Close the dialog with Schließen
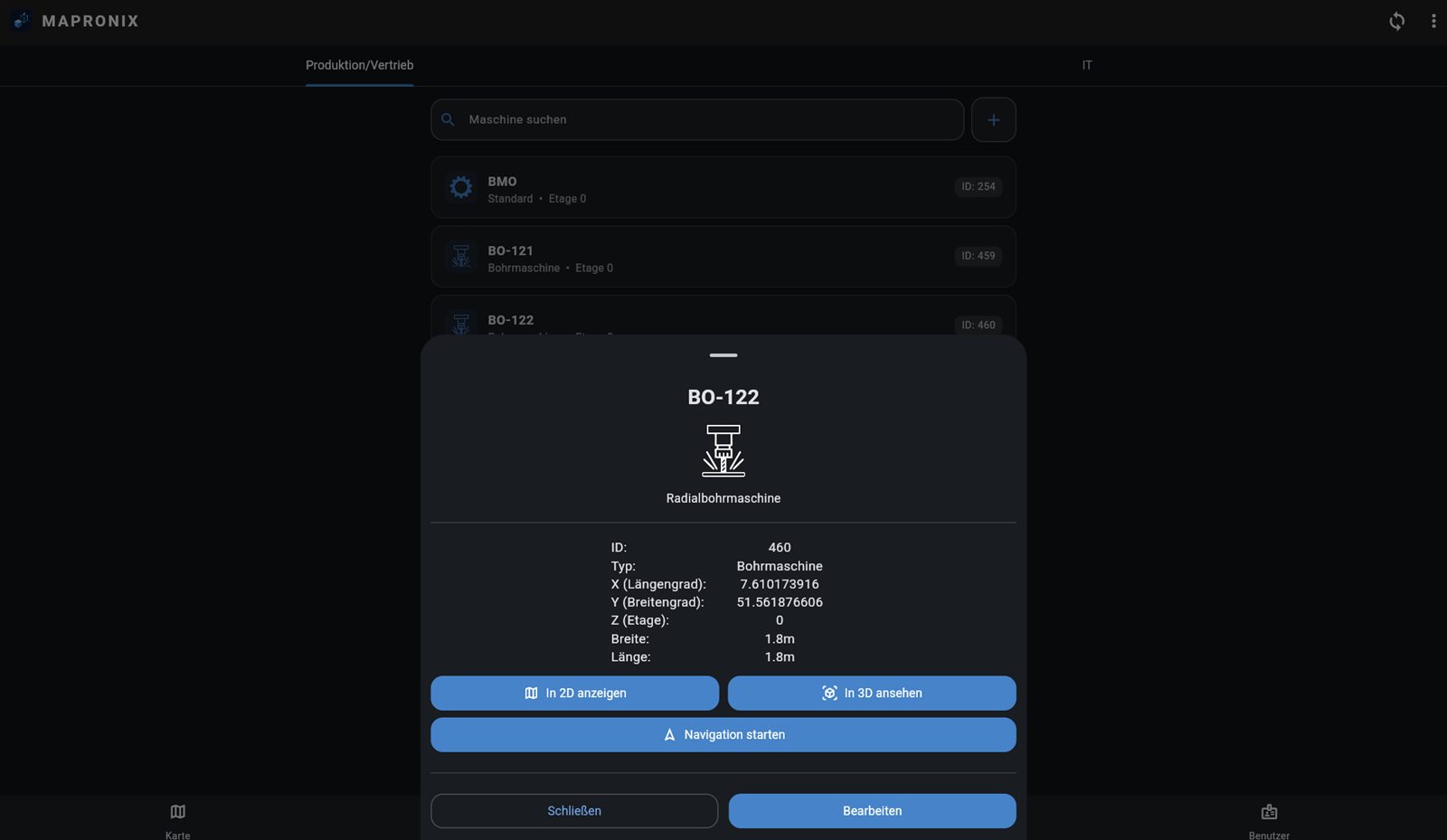1447x840 pixels. [x=574, y=810]
